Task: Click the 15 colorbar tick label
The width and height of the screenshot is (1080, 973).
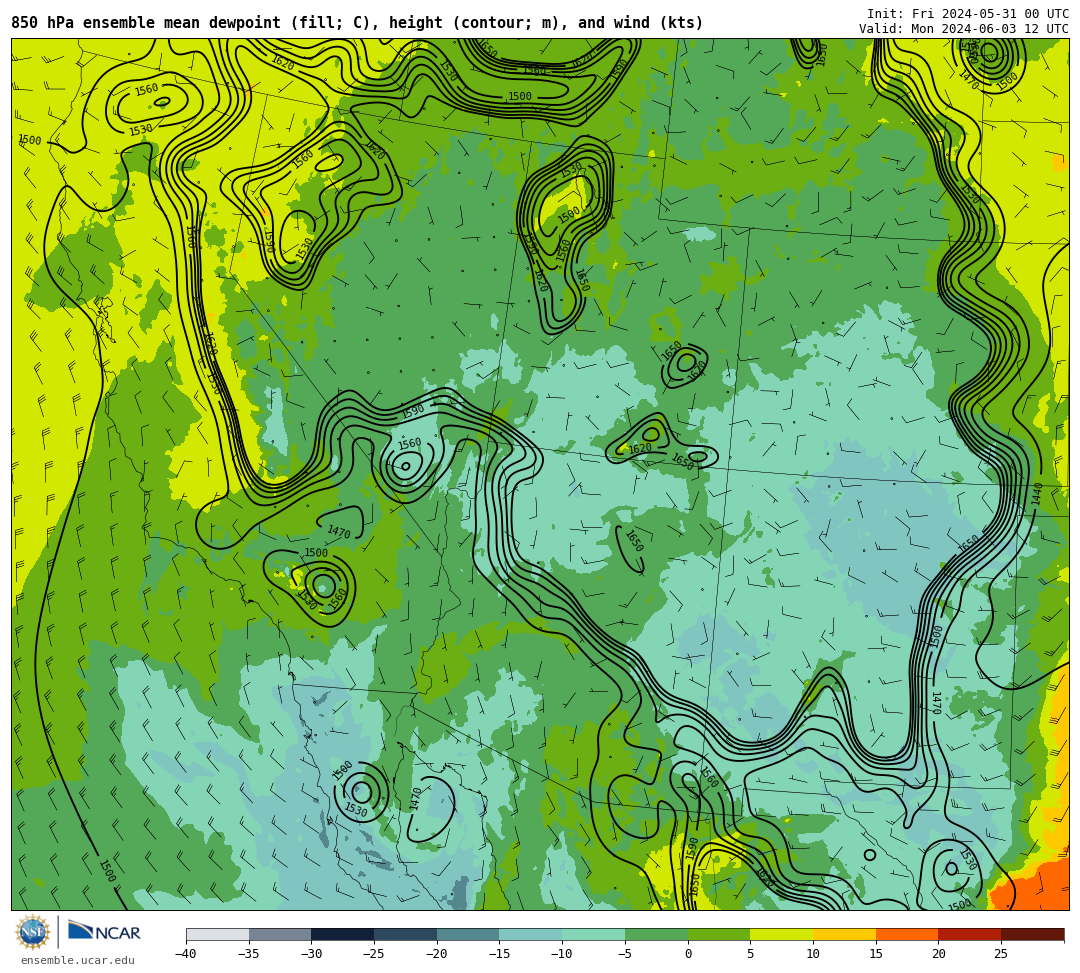Action: pos(875,954)
